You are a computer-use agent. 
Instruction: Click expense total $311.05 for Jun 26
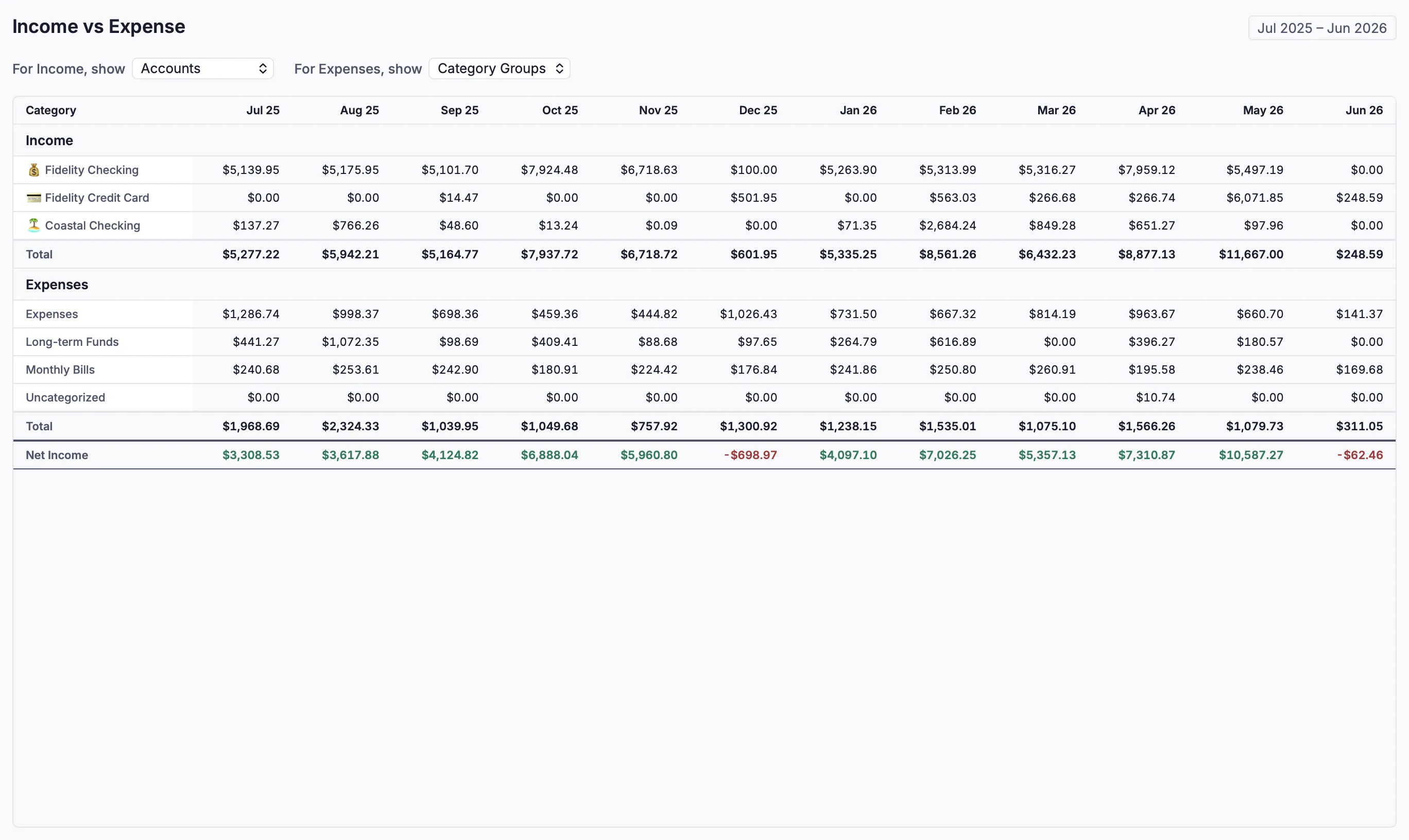coord(1359,426)
